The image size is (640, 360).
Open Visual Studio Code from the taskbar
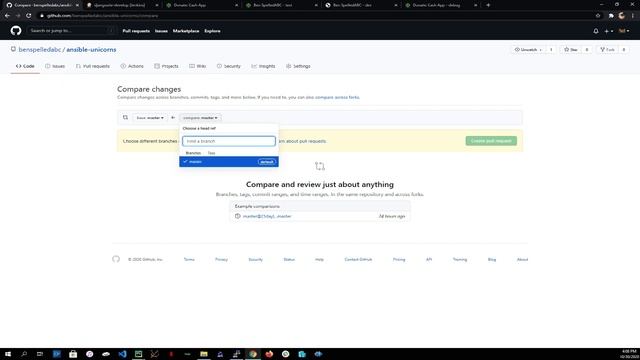[122, 354]
